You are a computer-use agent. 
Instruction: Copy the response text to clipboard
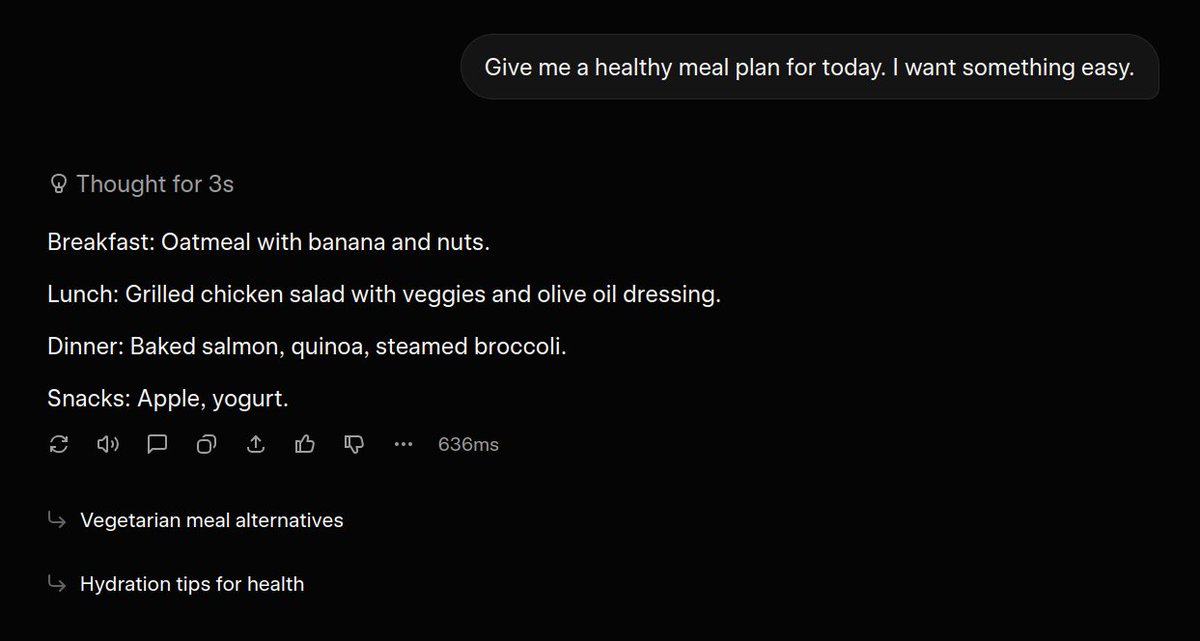[x=206, y=444]
